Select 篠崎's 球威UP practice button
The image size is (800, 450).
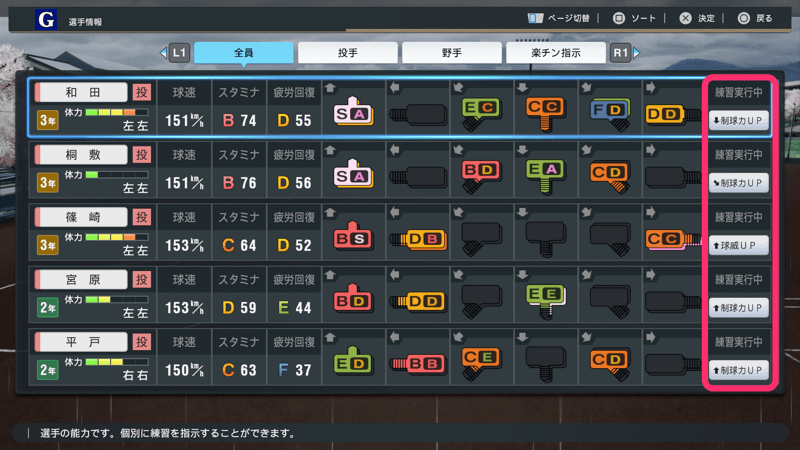739,245
